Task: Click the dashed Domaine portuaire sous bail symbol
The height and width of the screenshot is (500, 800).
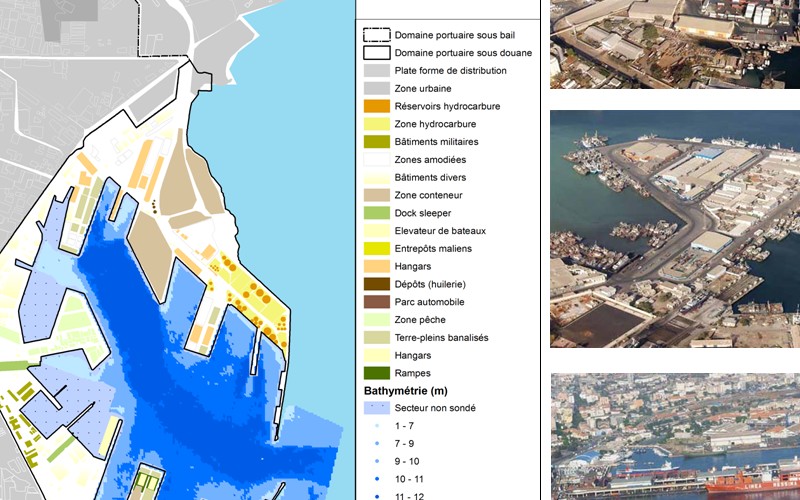Action: [375, 34]
